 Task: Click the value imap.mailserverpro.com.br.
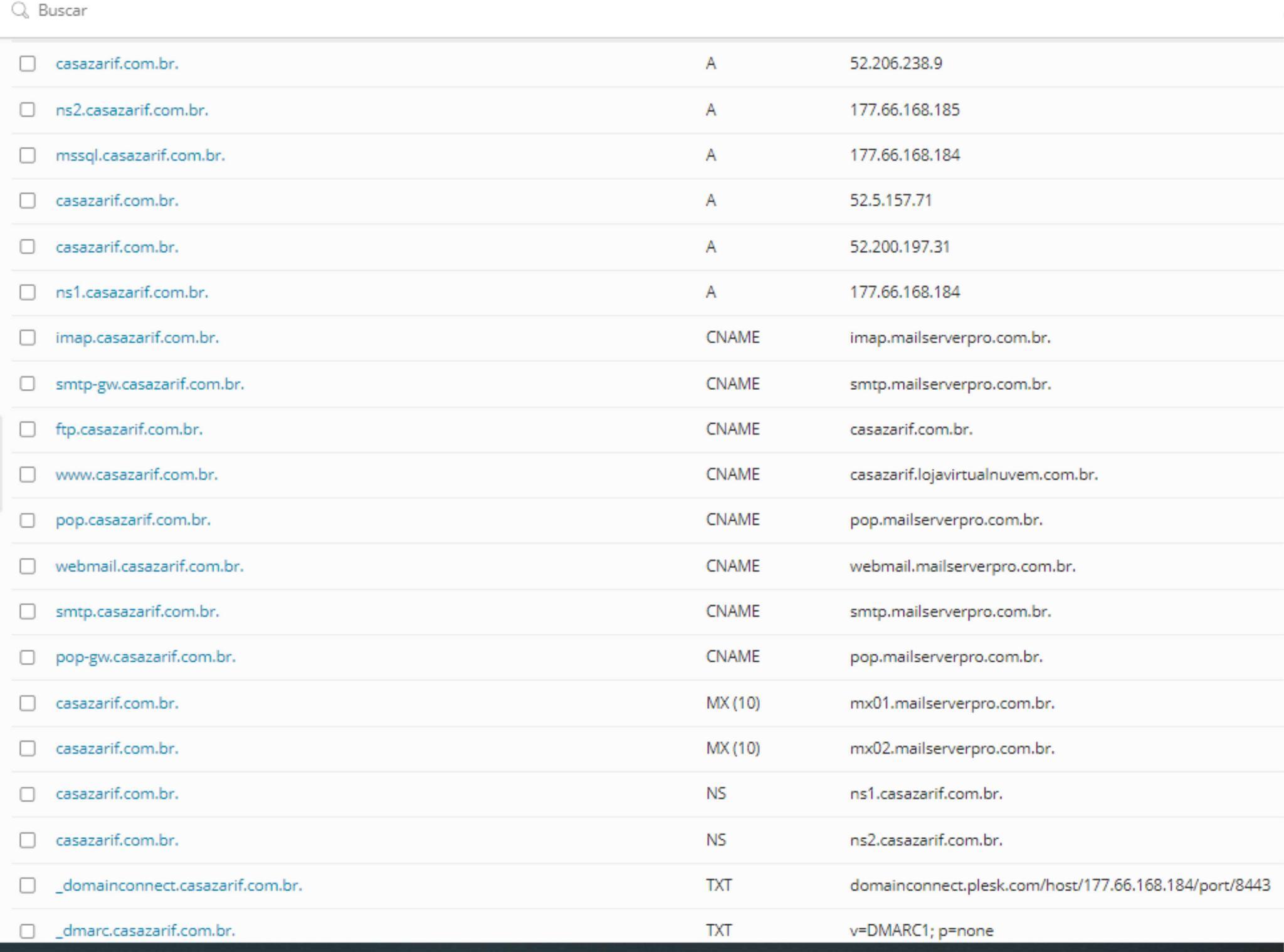pos(950,338)
